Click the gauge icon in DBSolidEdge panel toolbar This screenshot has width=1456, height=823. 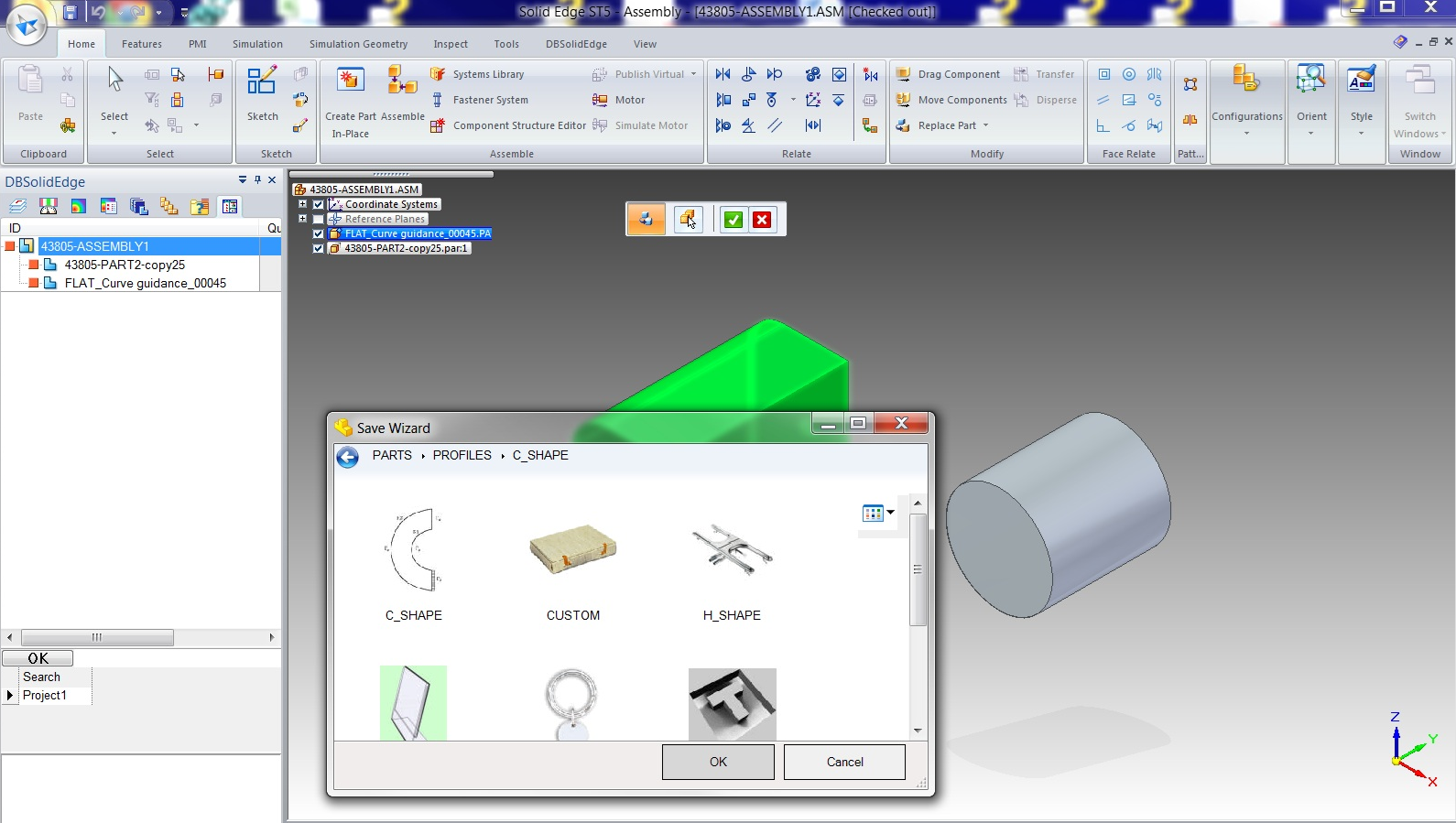pos(49,206)
